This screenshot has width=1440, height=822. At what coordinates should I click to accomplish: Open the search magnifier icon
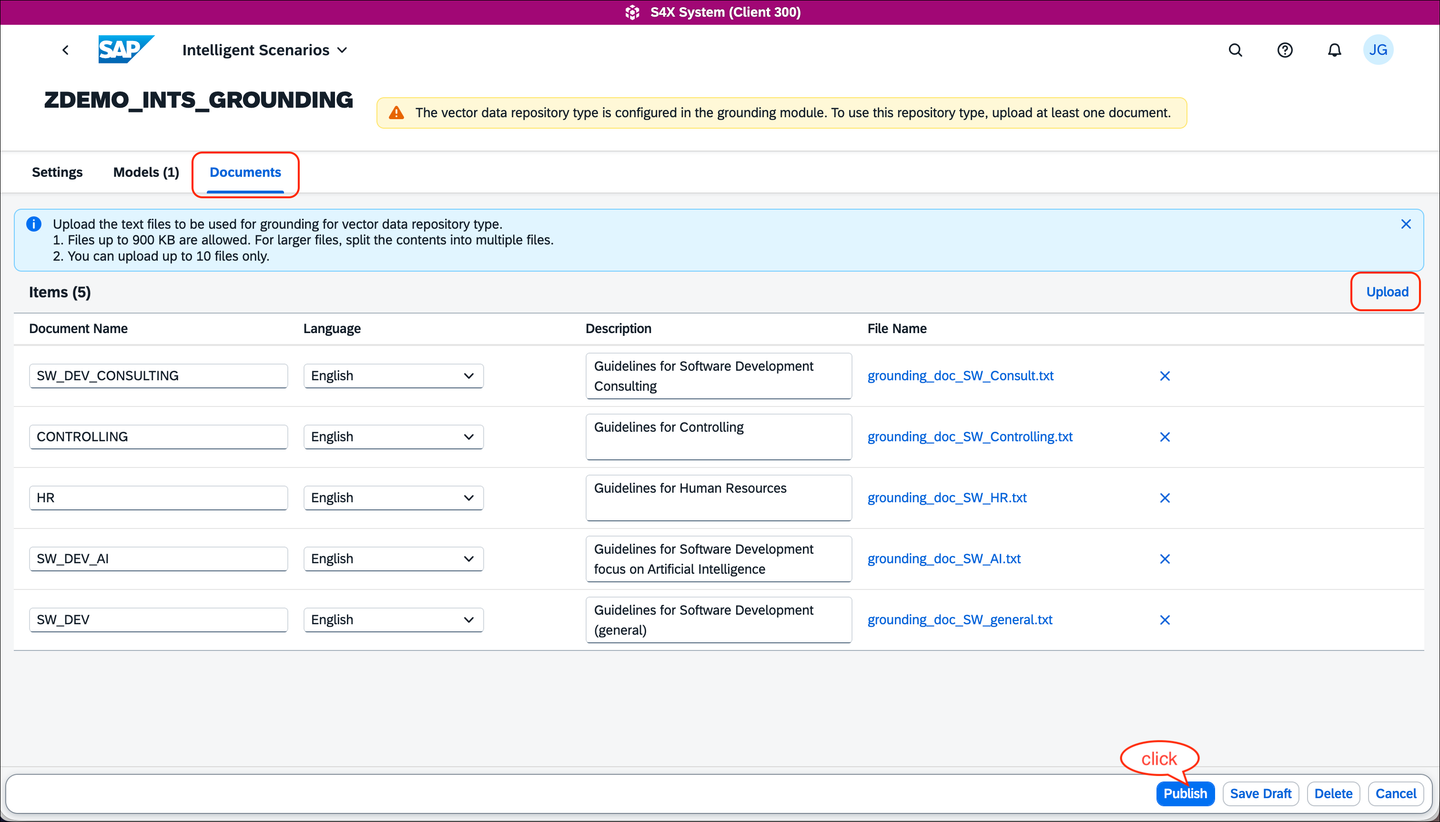(1236, 50)
